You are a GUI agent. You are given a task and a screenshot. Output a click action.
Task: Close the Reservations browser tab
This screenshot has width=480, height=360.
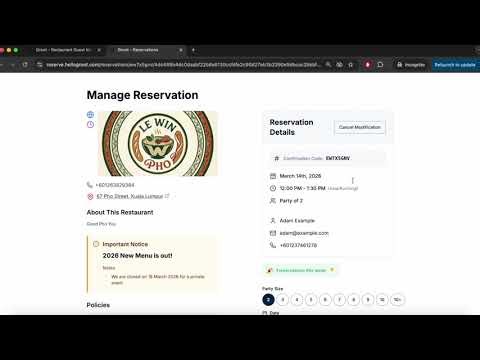pyautogui.click(x=181, y=50)
